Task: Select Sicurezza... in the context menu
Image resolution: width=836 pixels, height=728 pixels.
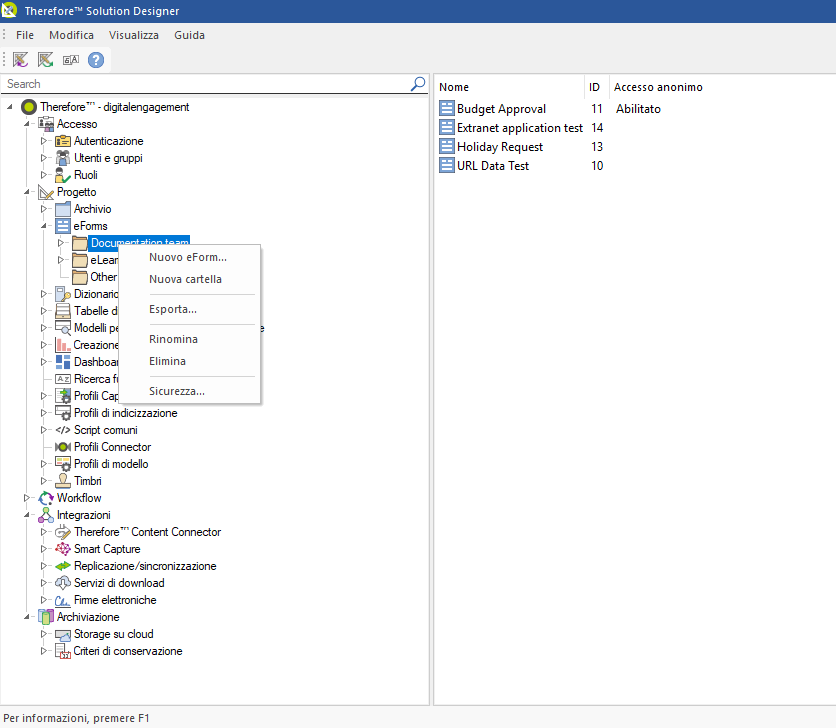Action: [176, 391]
